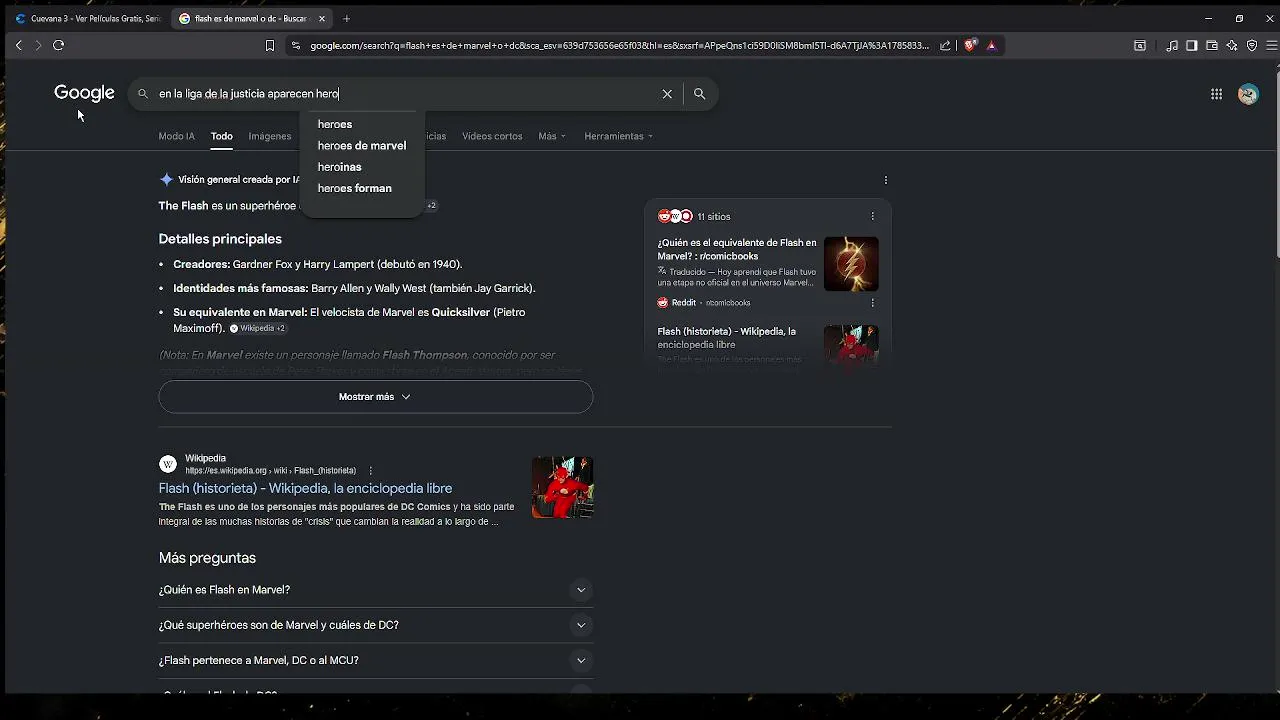Click the share page icon in address bar
Image resolution: width=1280 pixels, height=720 pixels.
(945, 45)
